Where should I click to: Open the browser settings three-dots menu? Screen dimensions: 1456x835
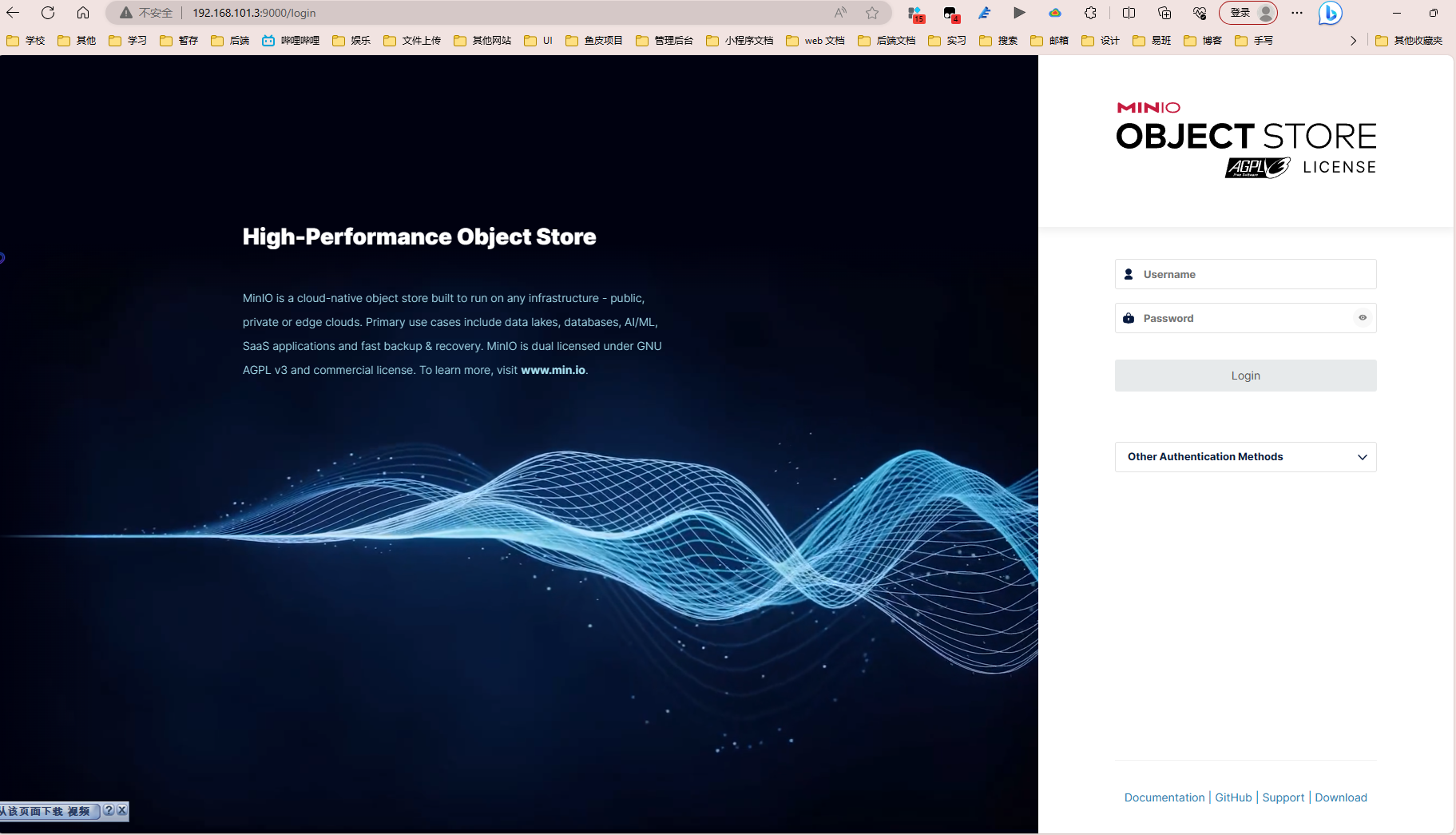pyautogui.click(x=1297, y=13)
